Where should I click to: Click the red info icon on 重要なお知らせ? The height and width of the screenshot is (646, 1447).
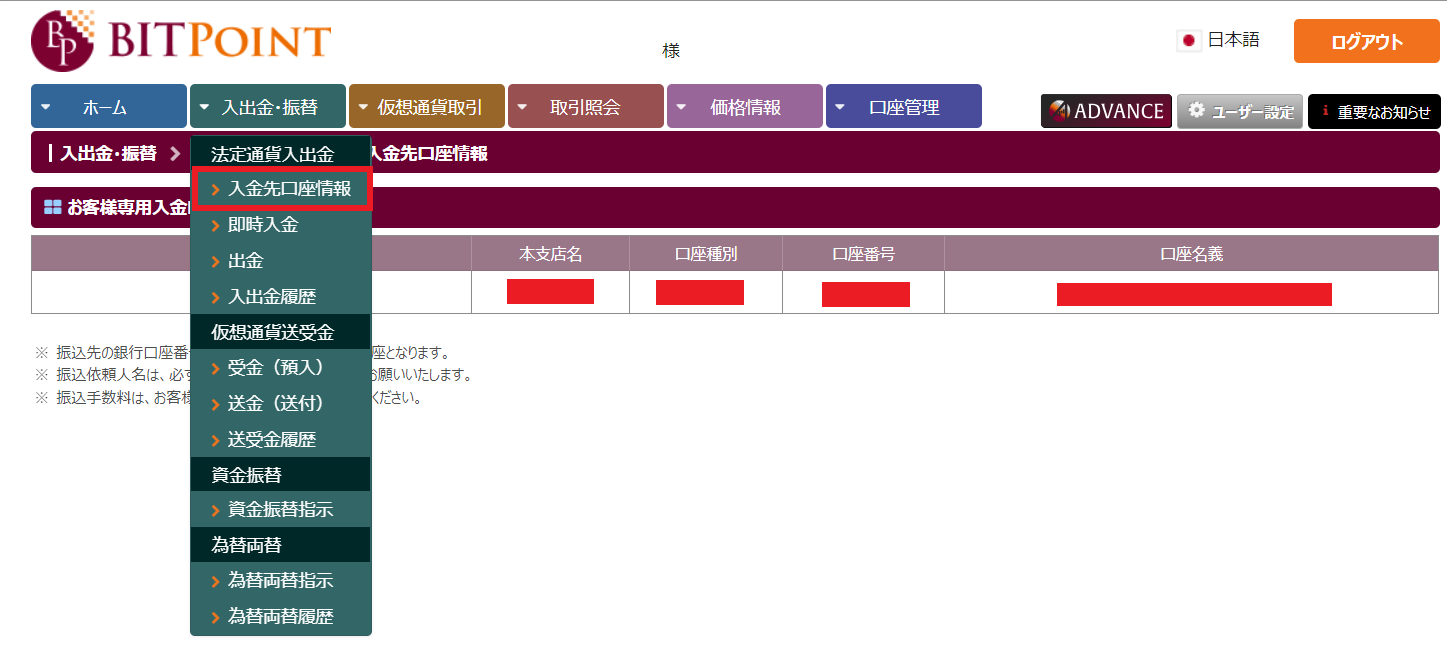pyautogui.click(x=1325, y=111)
